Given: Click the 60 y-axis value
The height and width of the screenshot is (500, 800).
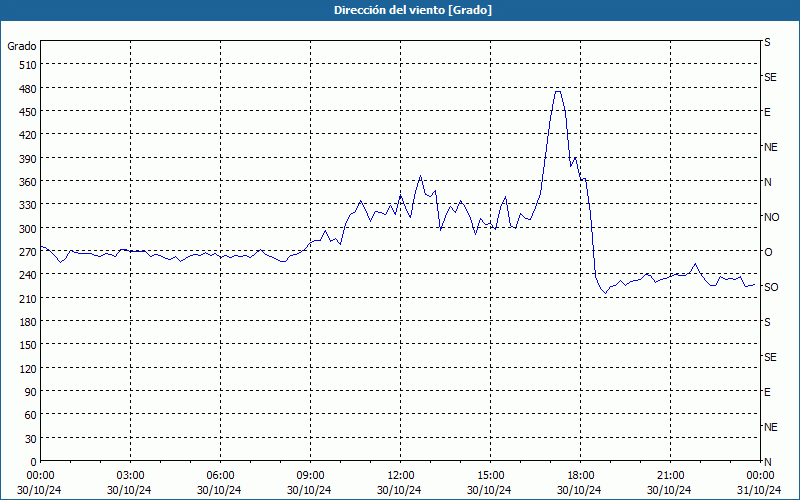Looking at the screenshot, I should (31, 415).
